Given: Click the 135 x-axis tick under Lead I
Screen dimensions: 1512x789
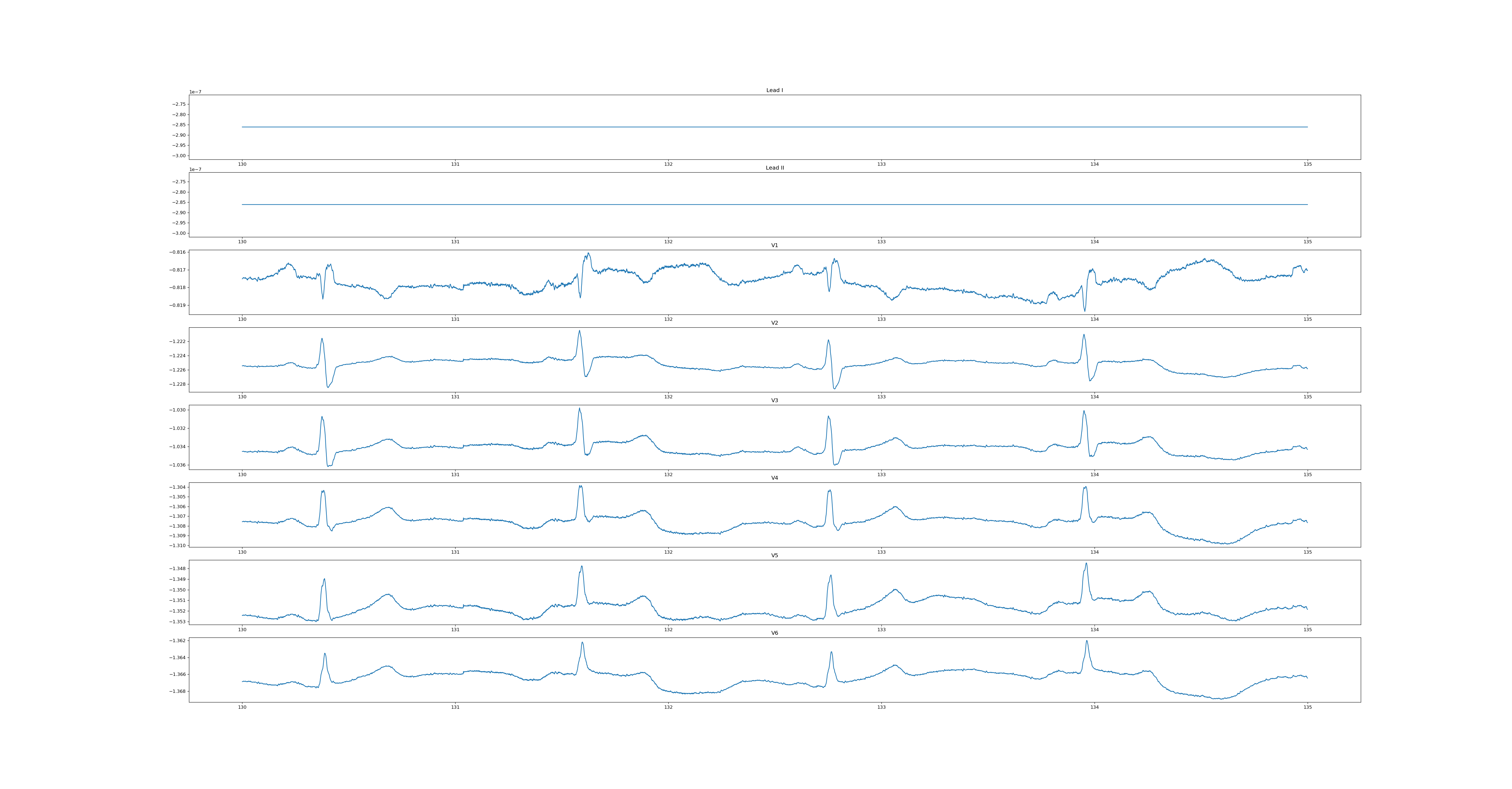Looking at the screenshot, I should click(x=1307, y=164).
